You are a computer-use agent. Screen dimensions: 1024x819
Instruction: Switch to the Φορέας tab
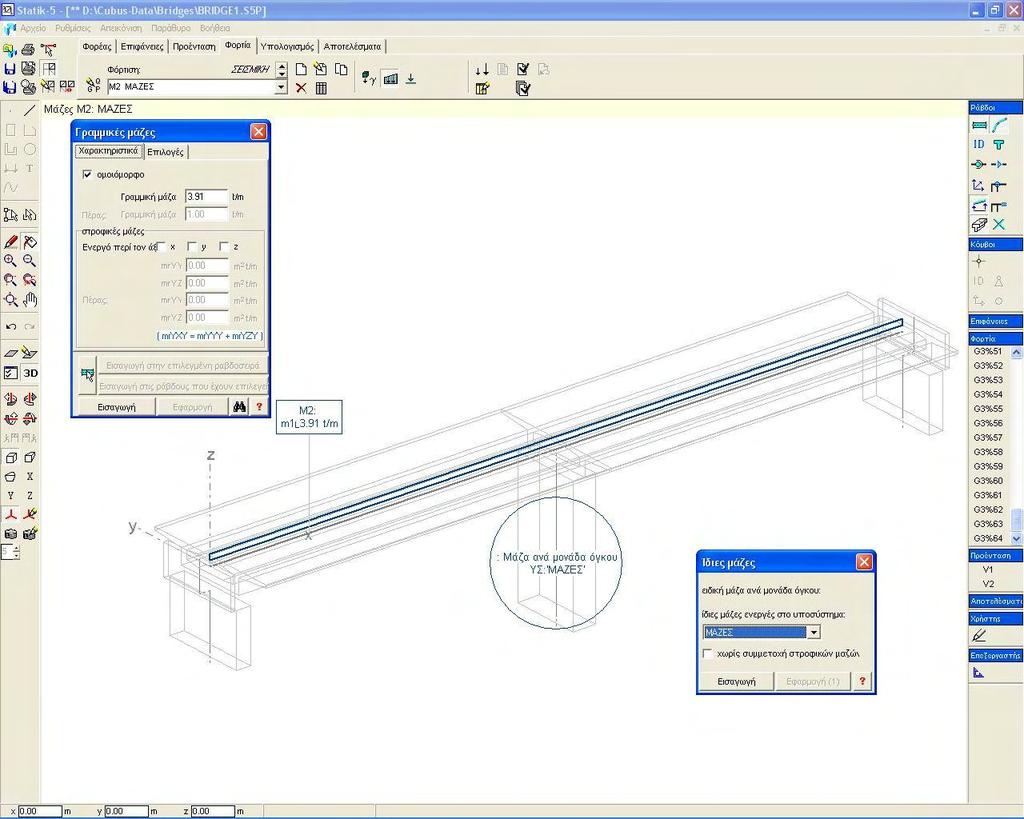[x=97, y=46]
